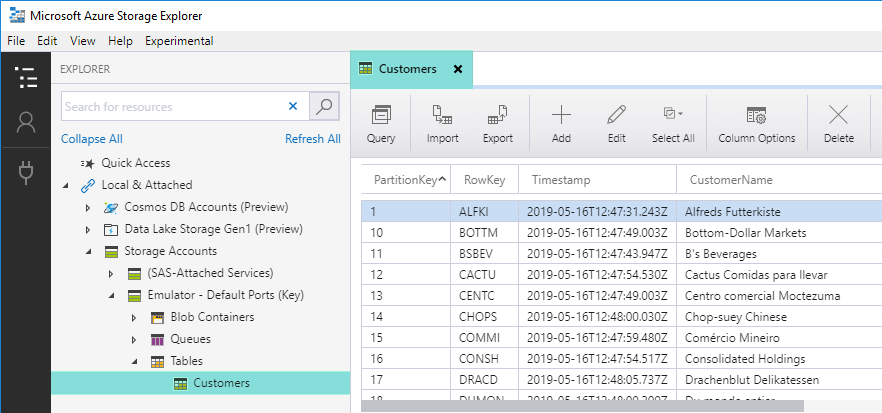Viewport: 882px width, 413px height.
Task: Sort by RowKey column header
Action: click(484, 180)
